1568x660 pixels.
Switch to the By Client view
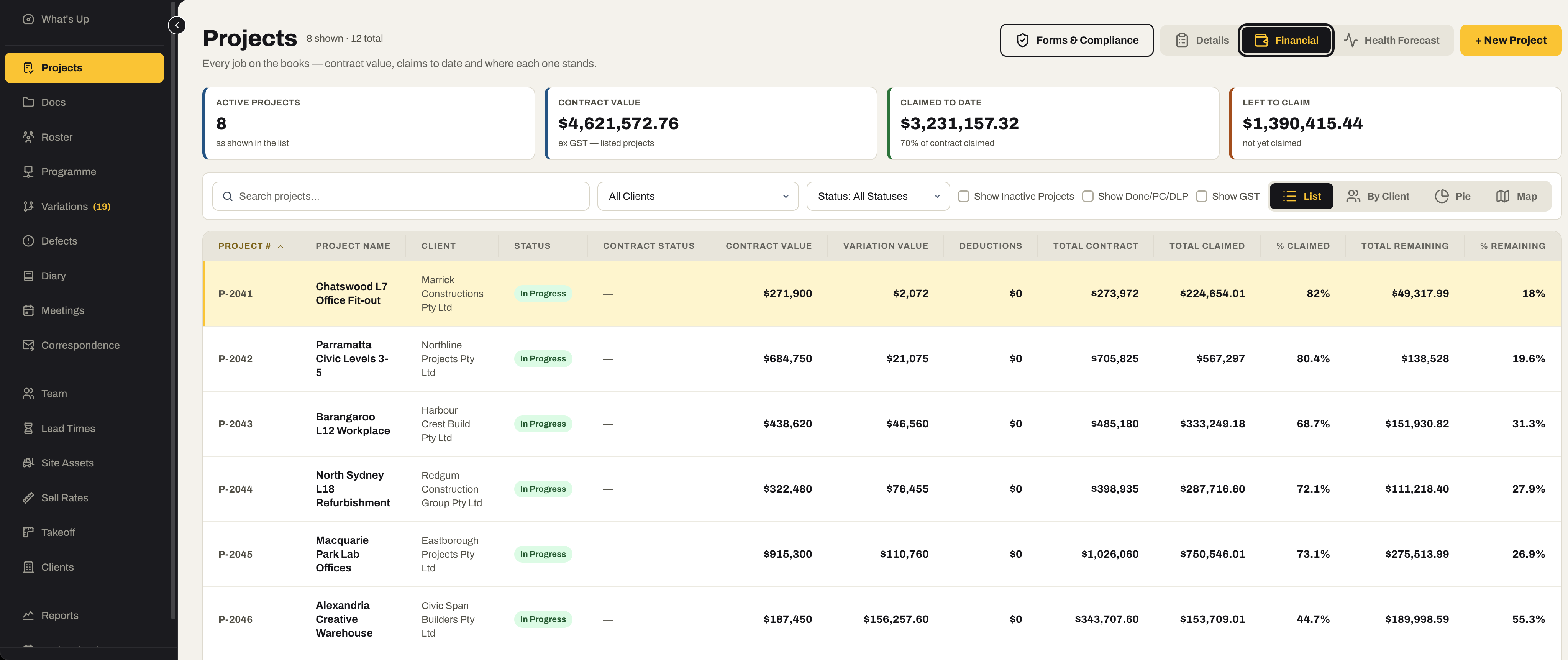coord(1378,196)
